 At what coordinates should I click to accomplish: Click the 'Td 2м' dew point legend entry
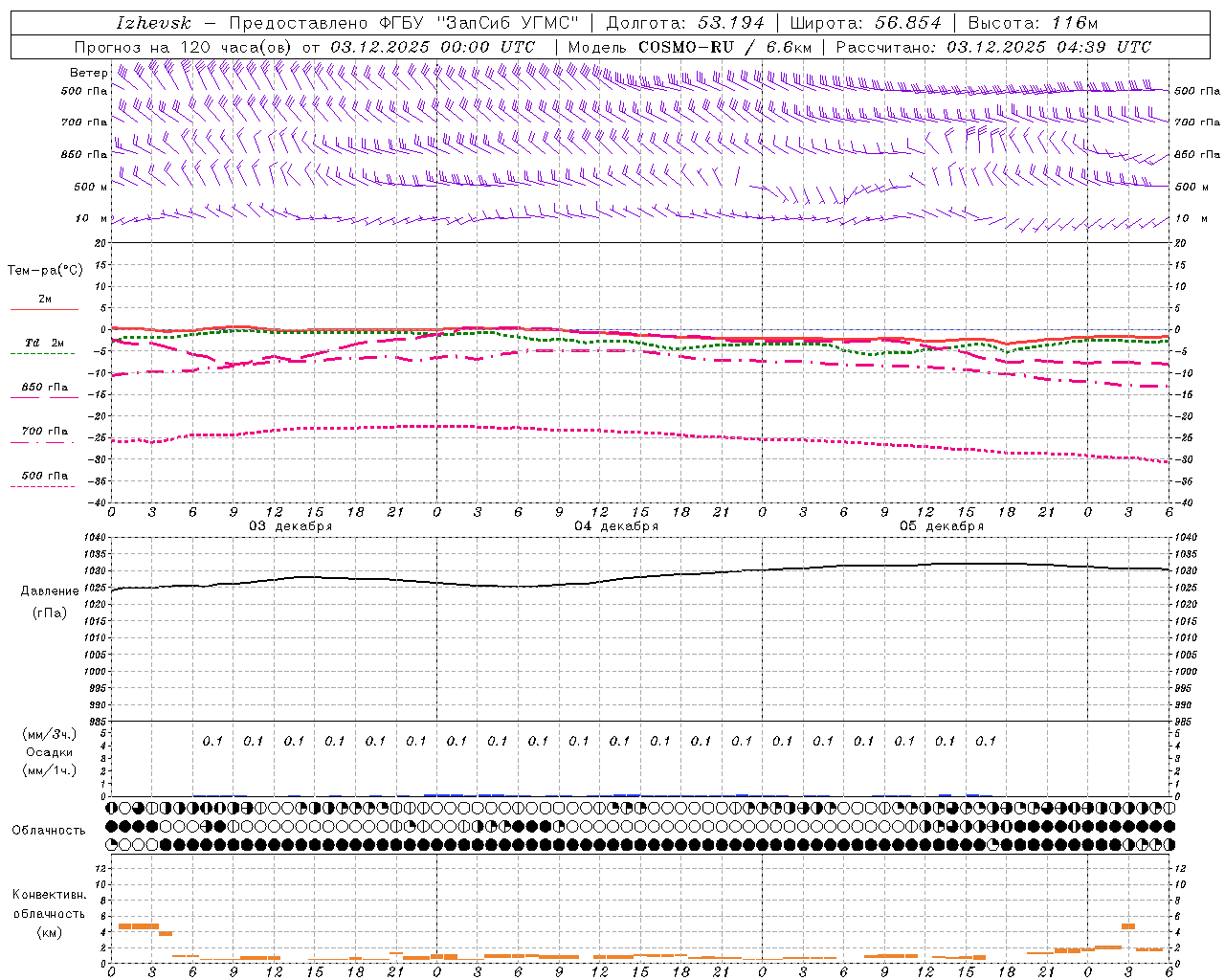point(45,343)
